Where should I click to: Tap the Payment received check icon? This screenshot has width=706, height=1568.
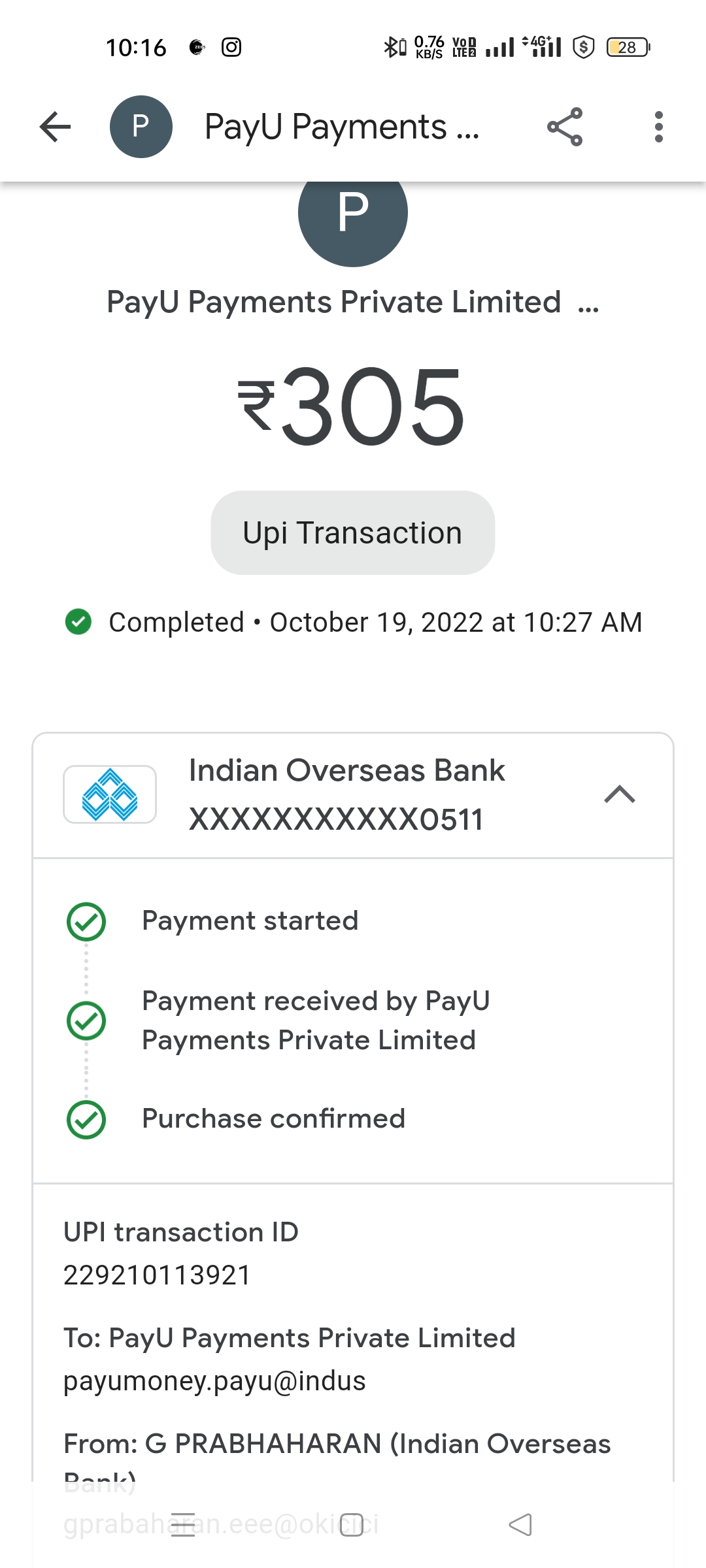tap(86, 1021)
